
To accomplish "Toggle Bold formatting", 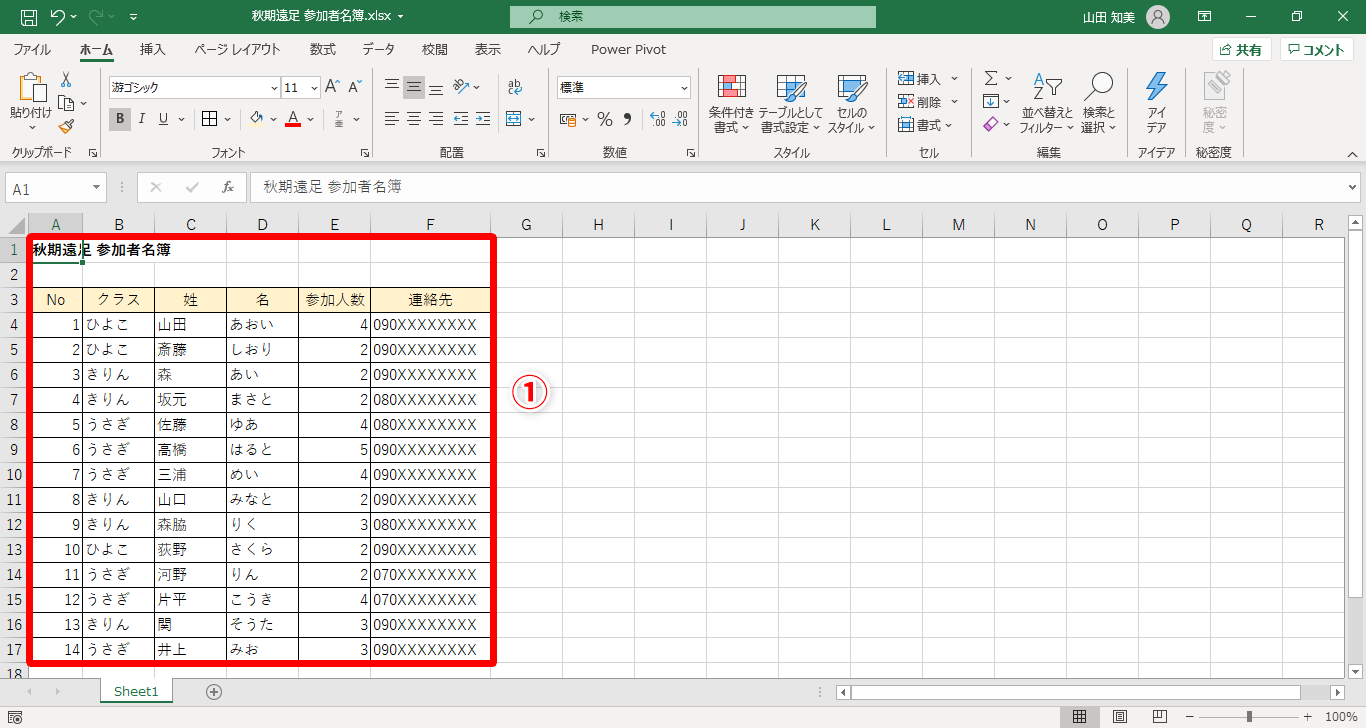I will pyautogui.click(x=120, y=119).
